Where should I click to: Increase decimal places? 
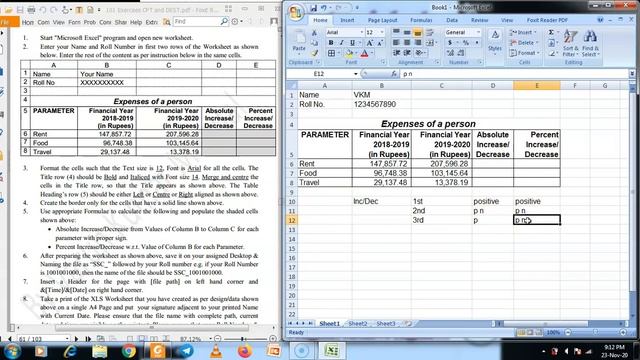[x=451, y=53]
